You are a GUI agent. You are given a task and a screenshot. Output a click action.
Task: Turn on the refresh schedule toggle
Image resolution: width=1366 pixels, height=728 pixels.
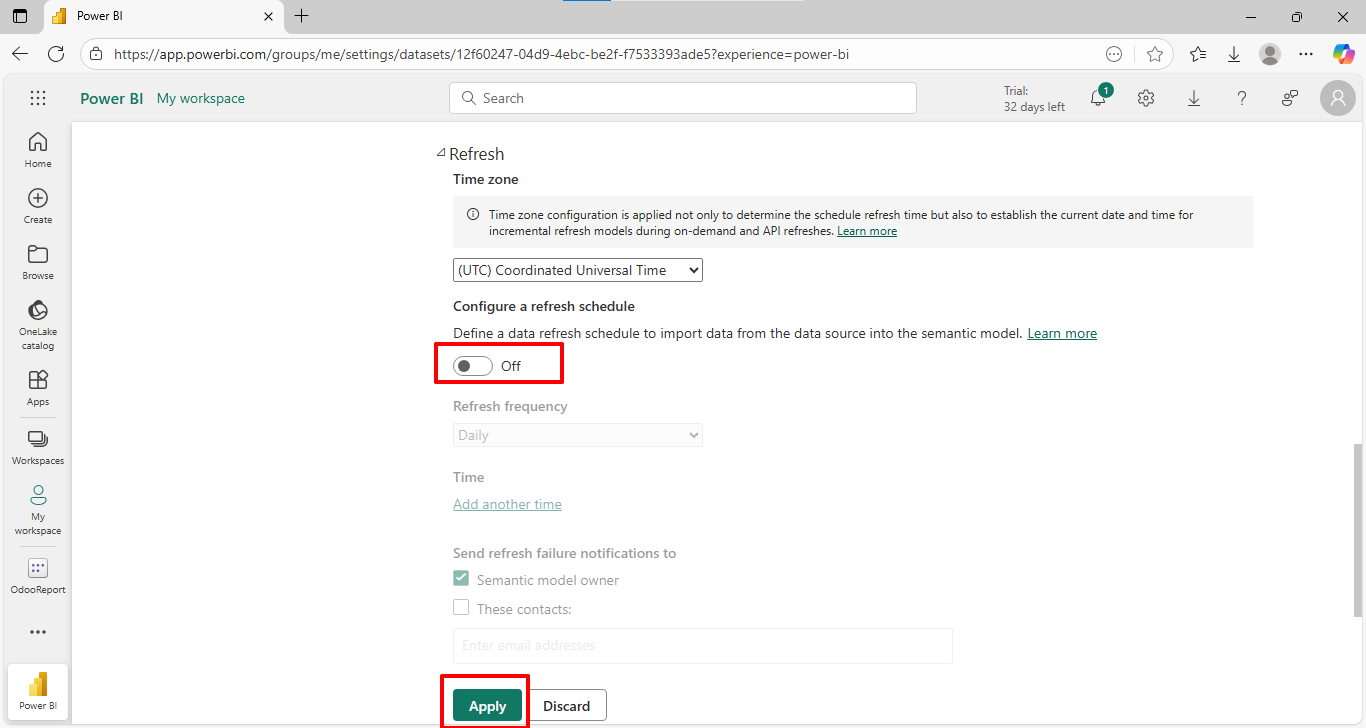[473, 366]
